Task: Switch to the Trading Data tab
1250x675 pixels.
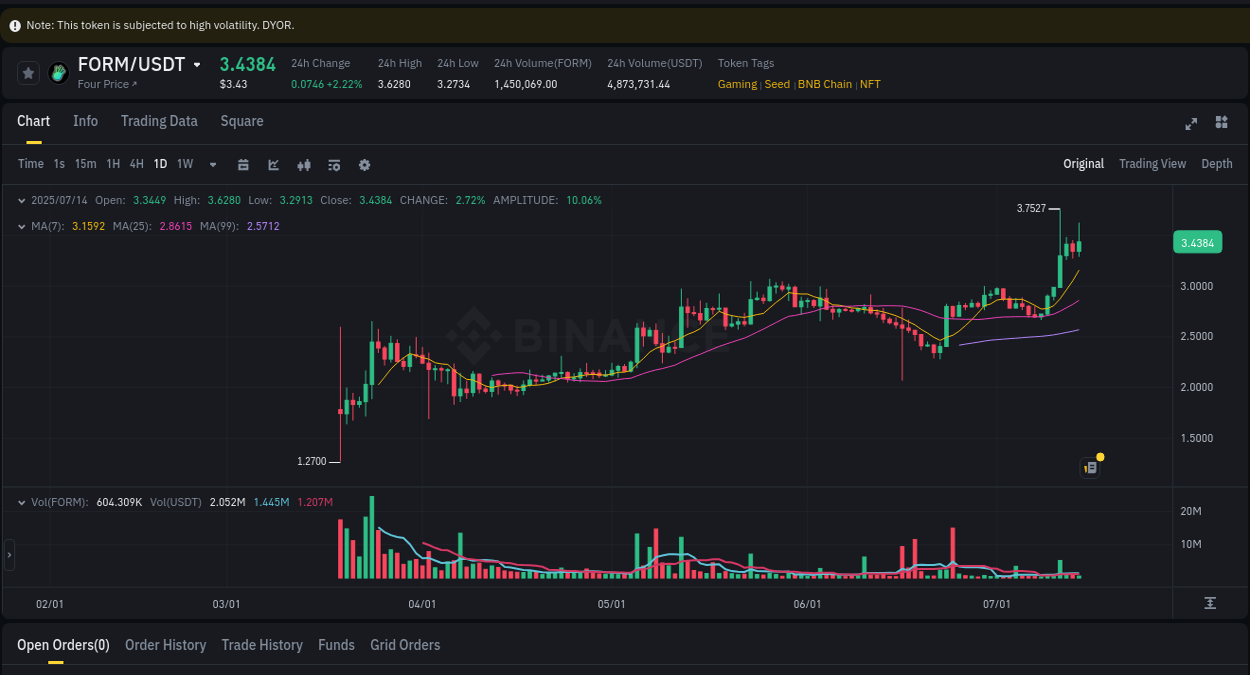Action: pyautogui.click(x=159, y=121)
